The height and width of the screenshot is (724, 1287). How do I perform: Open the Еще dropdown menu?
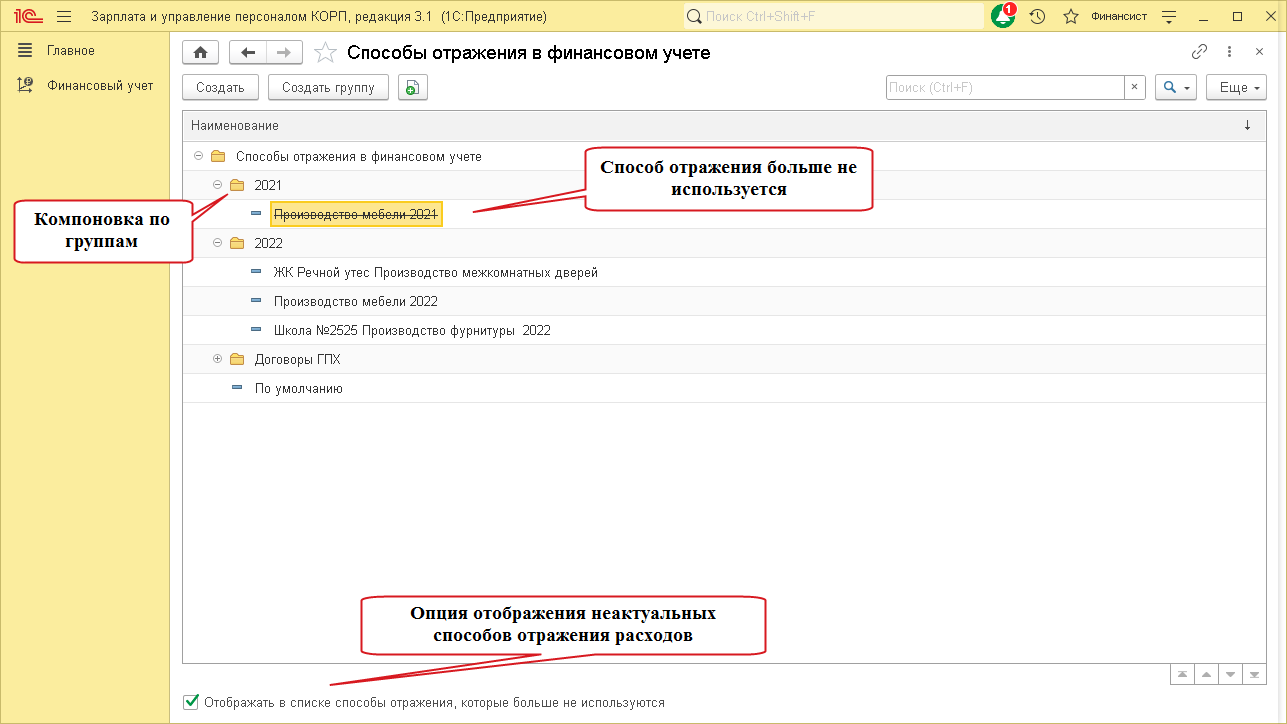1236,88
